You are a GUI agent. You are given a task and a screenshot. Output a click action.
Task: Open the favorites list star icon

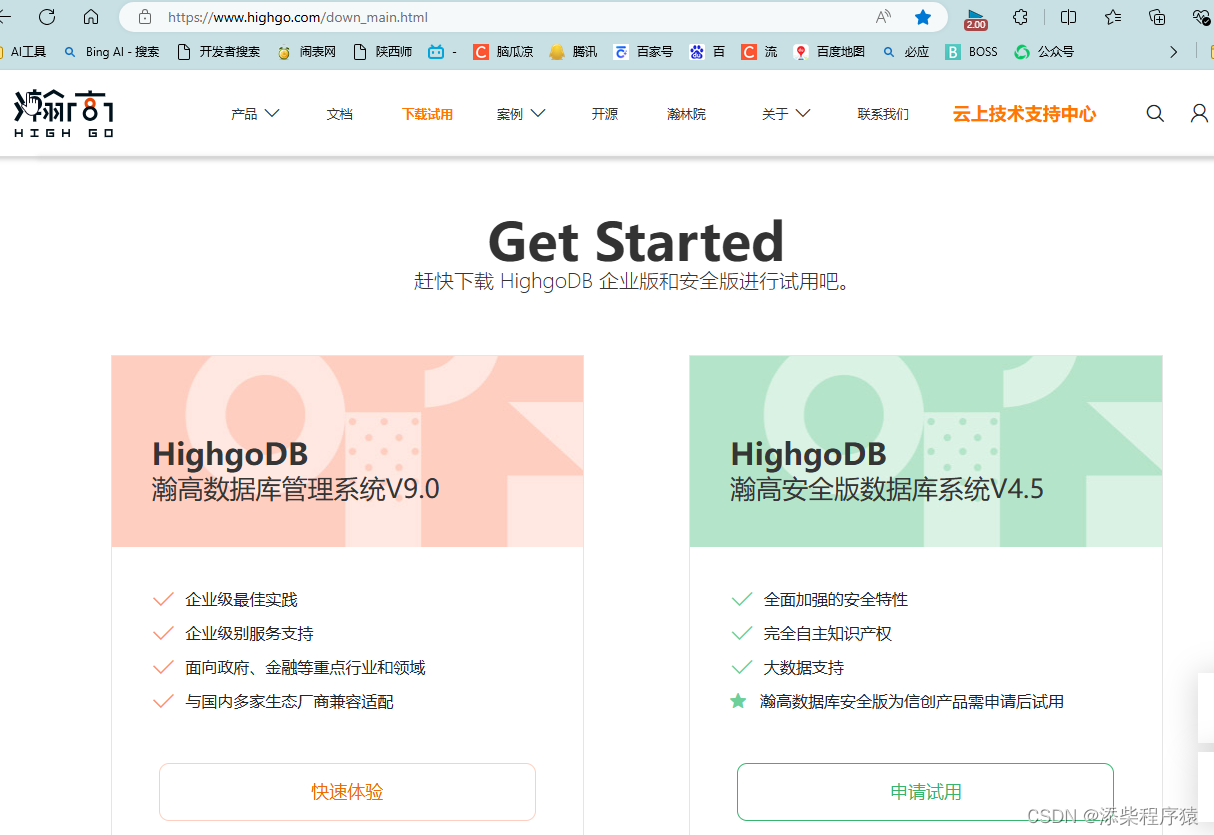(1113, 17)
